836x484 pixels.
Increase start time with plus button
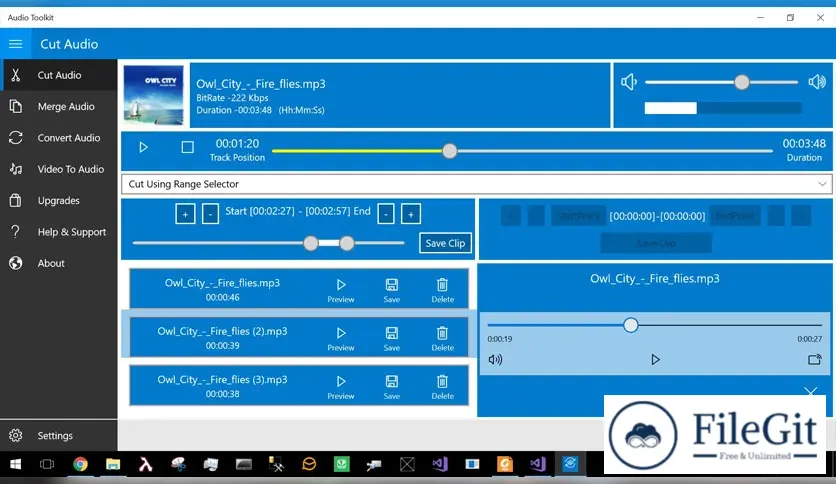[x=185, y=214]
